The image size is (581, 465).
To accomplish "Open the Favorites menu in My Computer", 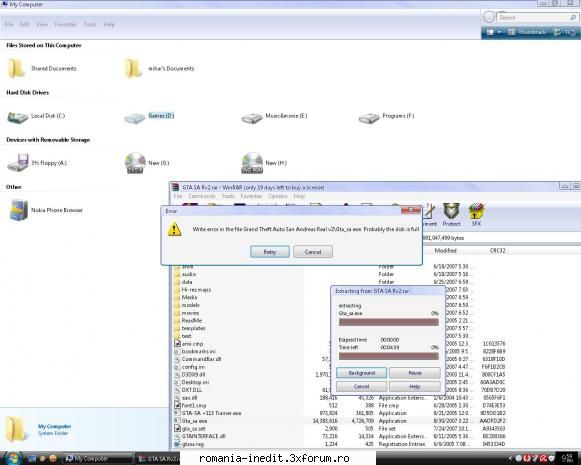I will tap(65, 24).
